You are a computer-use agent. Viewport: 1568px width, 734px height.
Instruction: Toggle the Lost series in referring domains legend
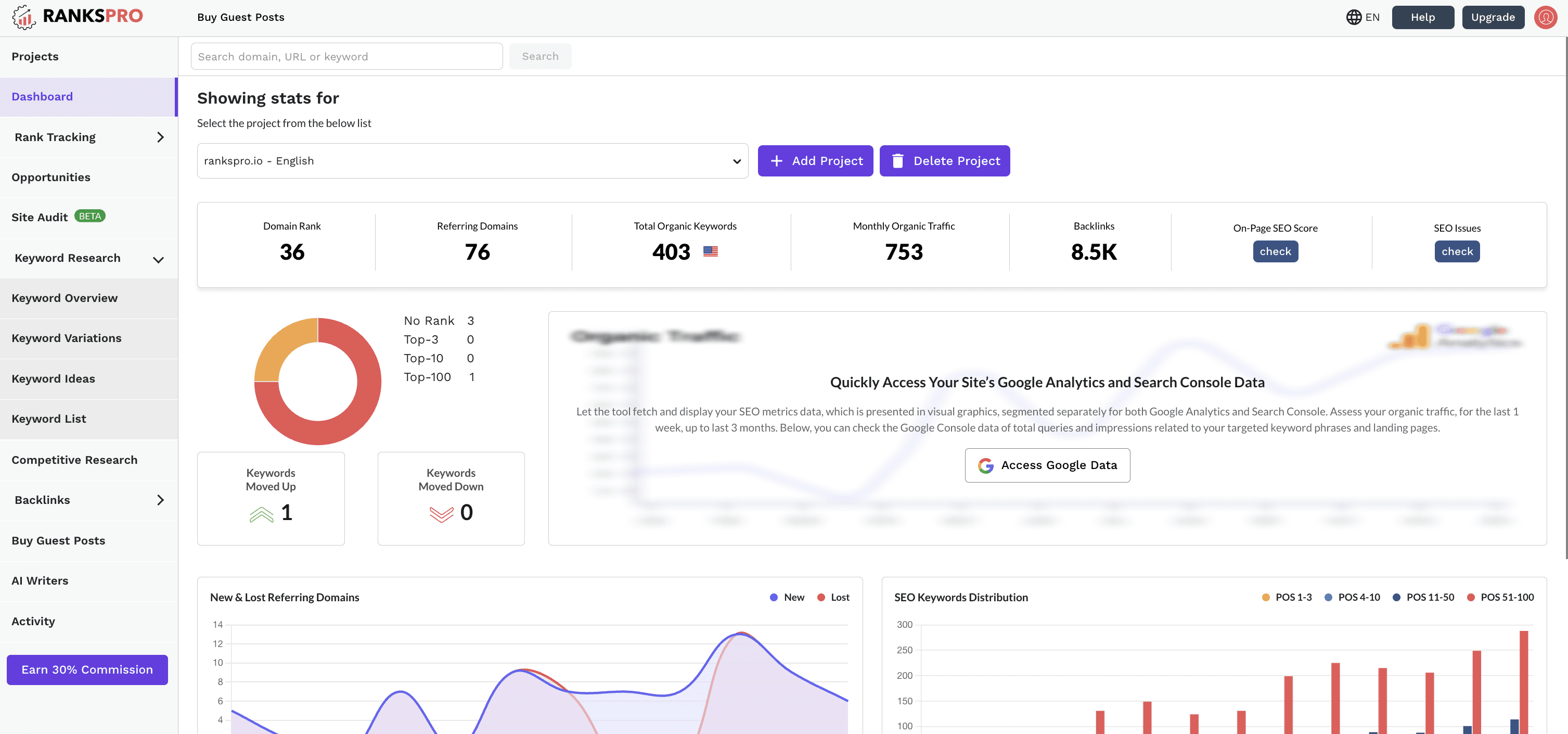click(833, 597)
